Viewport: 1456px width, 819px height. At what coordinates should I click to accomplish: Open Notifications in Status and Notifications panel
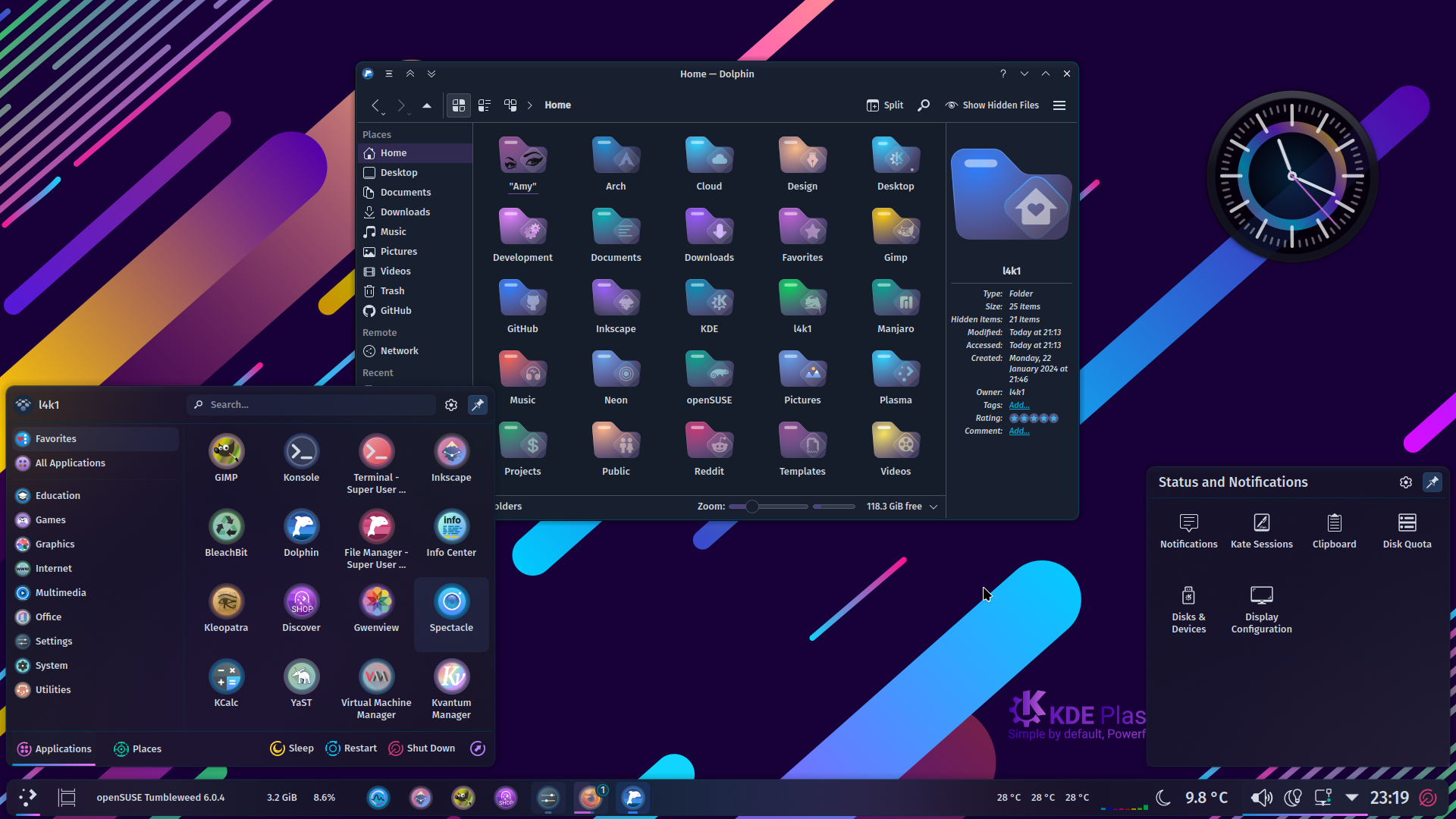[x=1188, y=531]
